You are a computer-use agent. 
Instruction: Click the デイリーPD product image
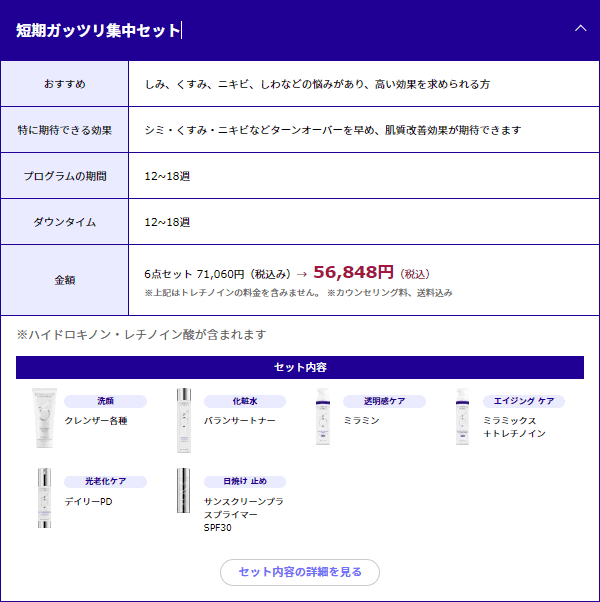44,497
